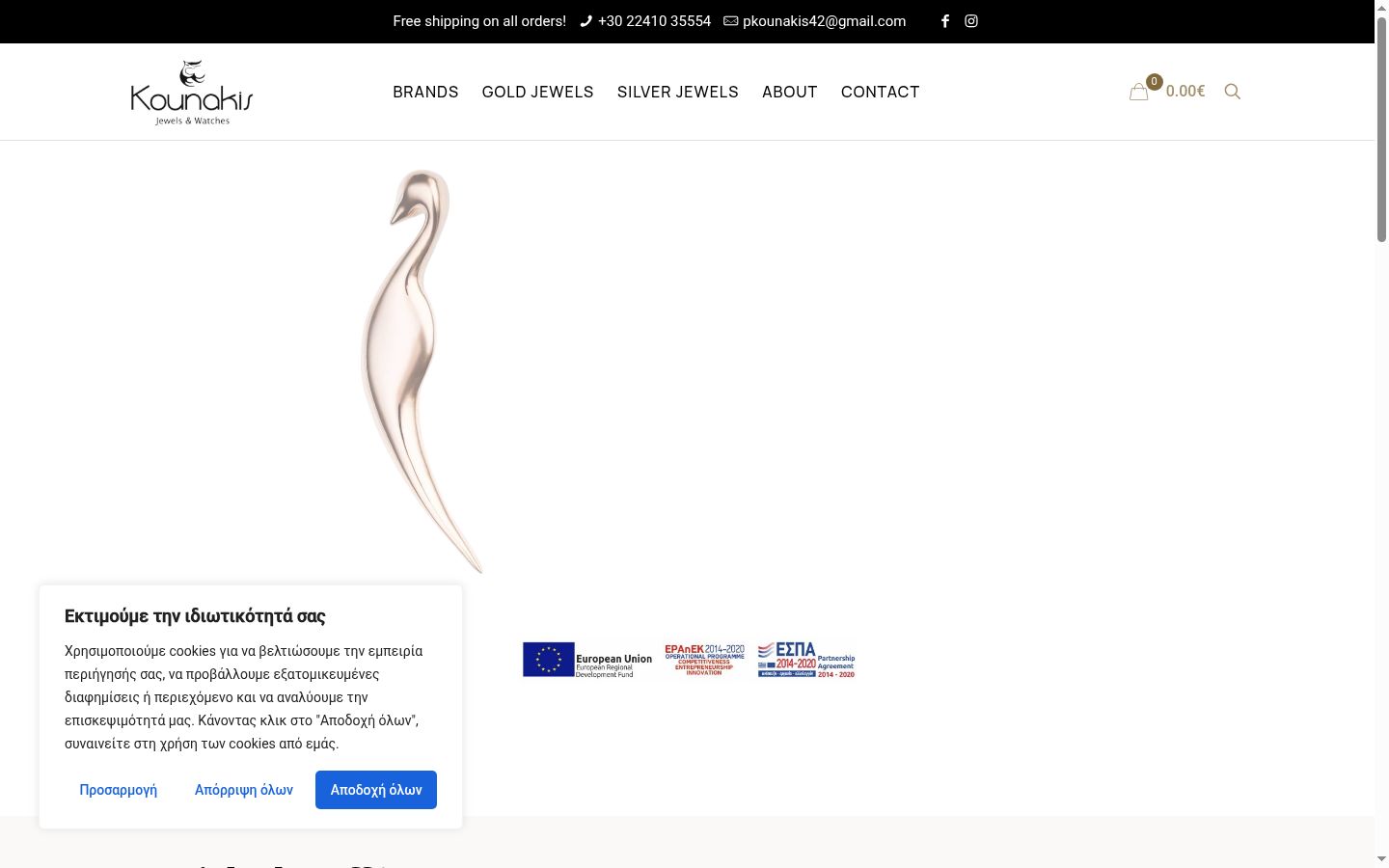Click the cart count badge showing 0

point(1155,82)
